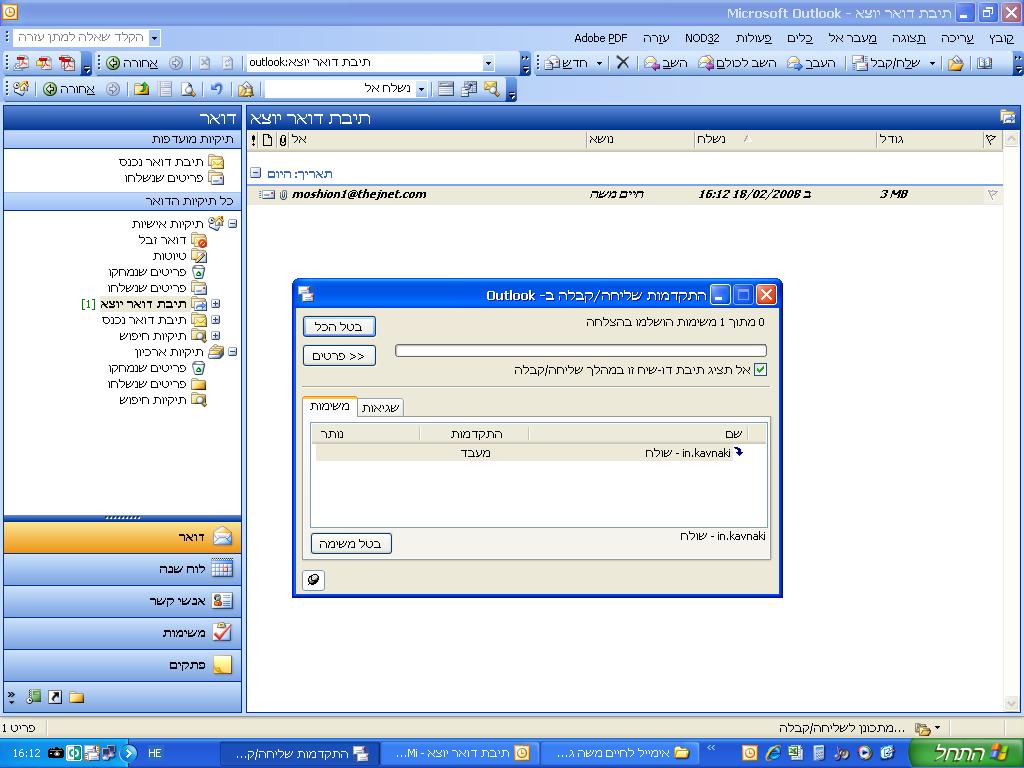Image resolution: width=1024 pixels, height=768 pixels.
Task: Collapse the Personal Folders (תיקיות אישיות) tree
Action: [x=232, y=223]
